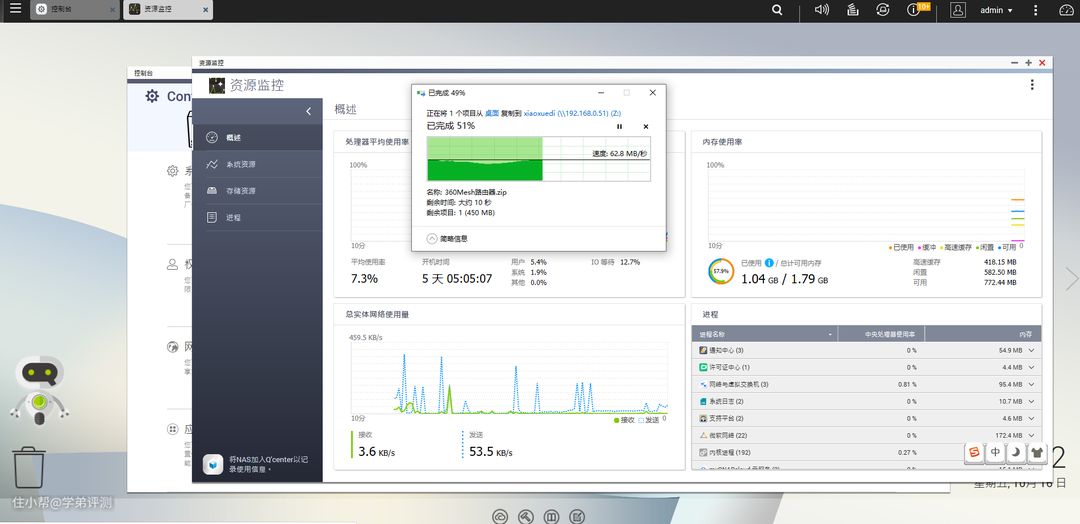Sort processes by 进程名称 column header
This screenshot has width=1080, height=524.
(765, 334)
